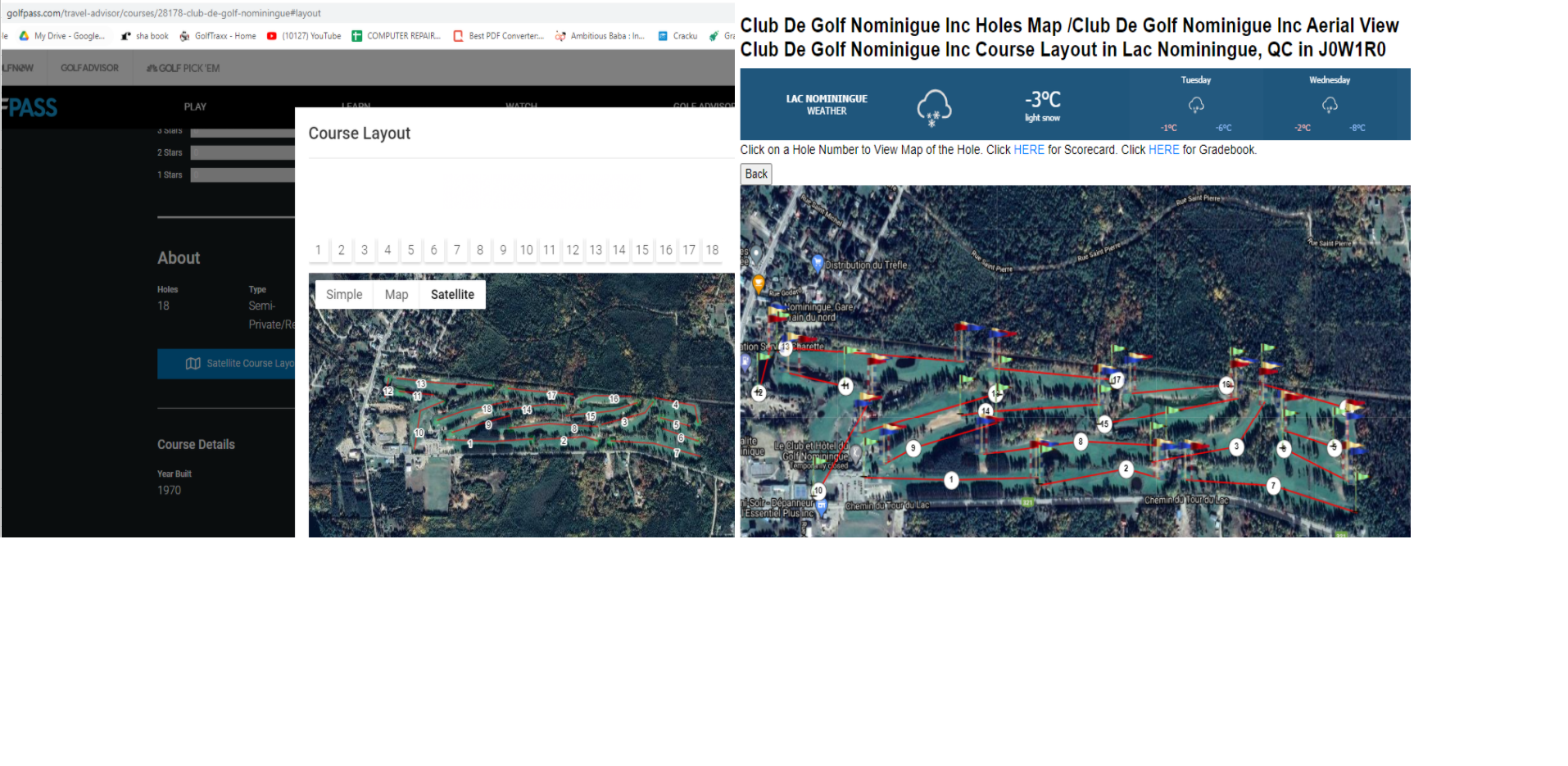Viewport: 1568px width, 766px height.
Task: Click the Distribution du Trefle map pin
Action: pos(817,263)
